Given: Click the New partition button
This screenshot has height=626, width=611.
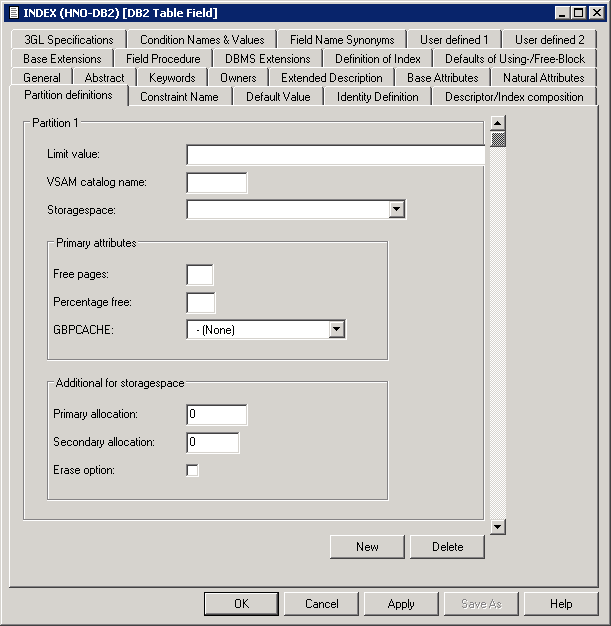Looking at the screenshot, I should tap(367, 547).
